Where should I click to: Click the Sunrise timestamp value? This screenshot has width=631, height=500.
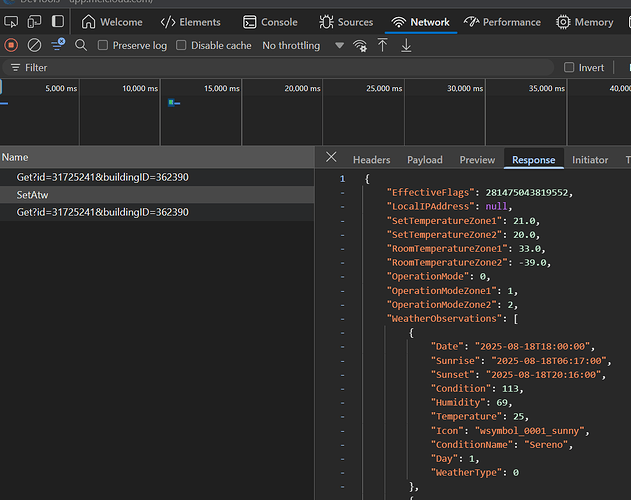[x=549, y=361]
